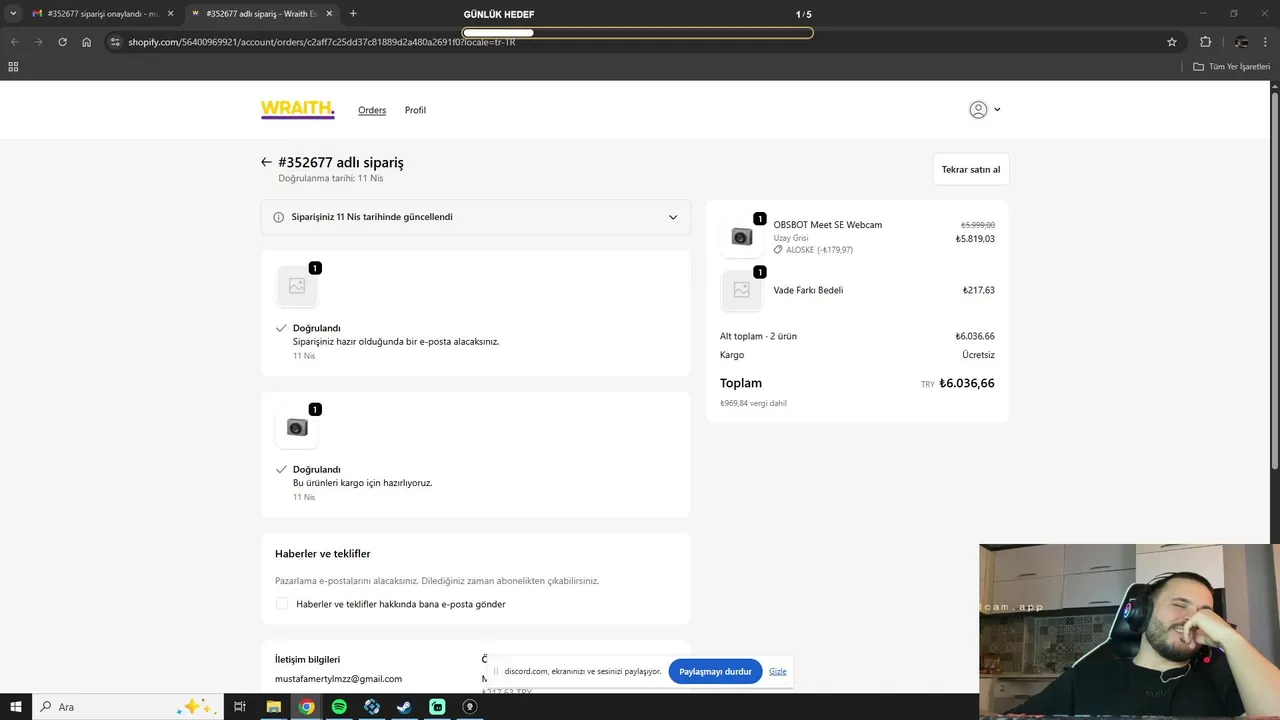Click the Gizle link in sharing bar
This screenshot has width=1280, height=720.
tap(778, 671)
